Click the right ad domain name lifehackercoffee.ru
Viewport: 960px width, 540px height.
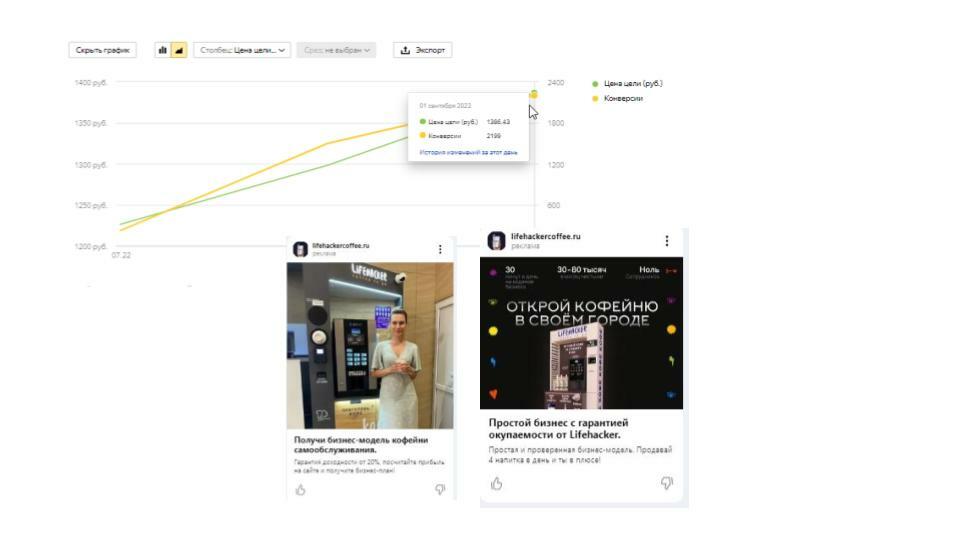[x=546, y=236]
